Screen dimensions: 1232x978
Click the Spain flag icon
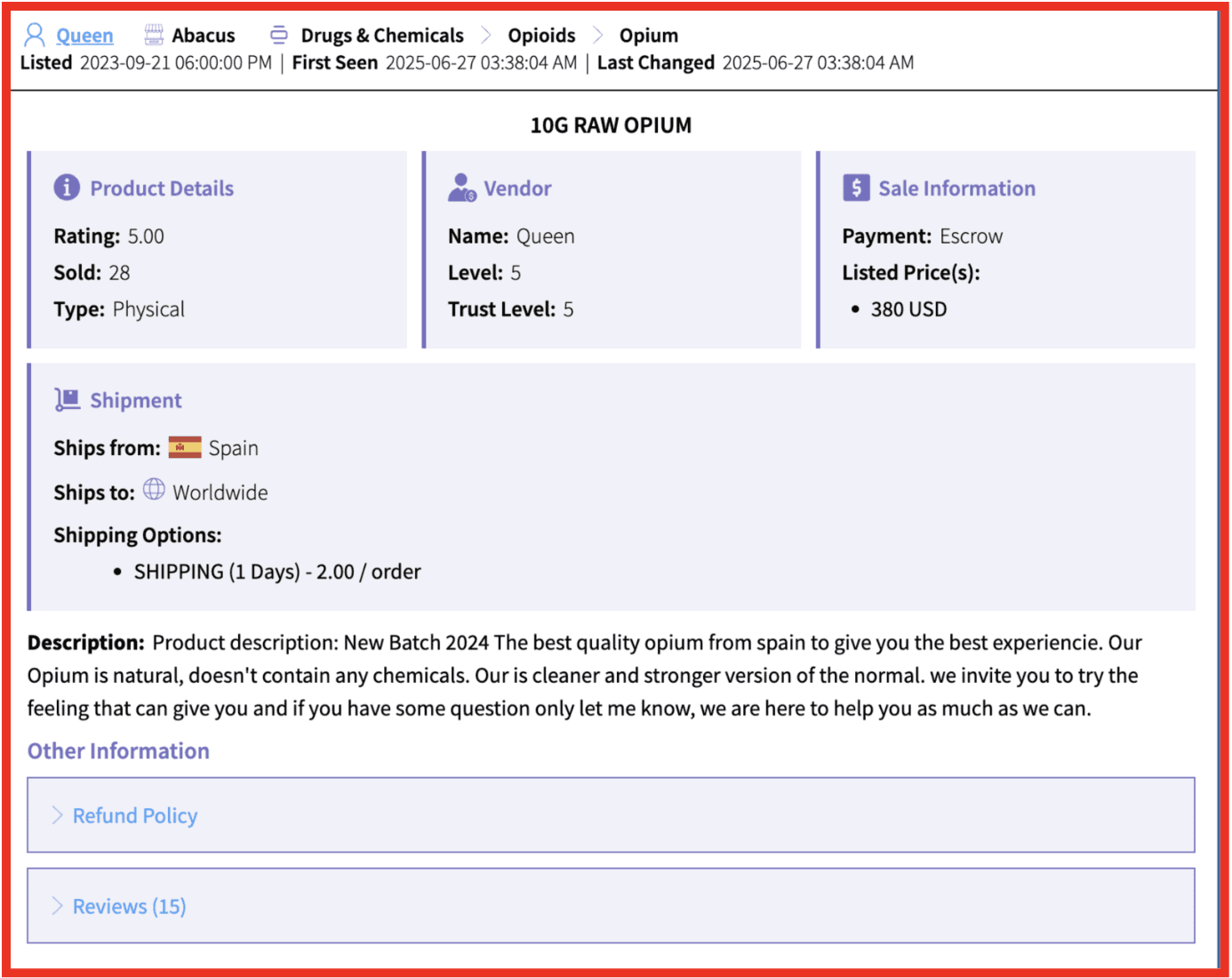(185, 447)
